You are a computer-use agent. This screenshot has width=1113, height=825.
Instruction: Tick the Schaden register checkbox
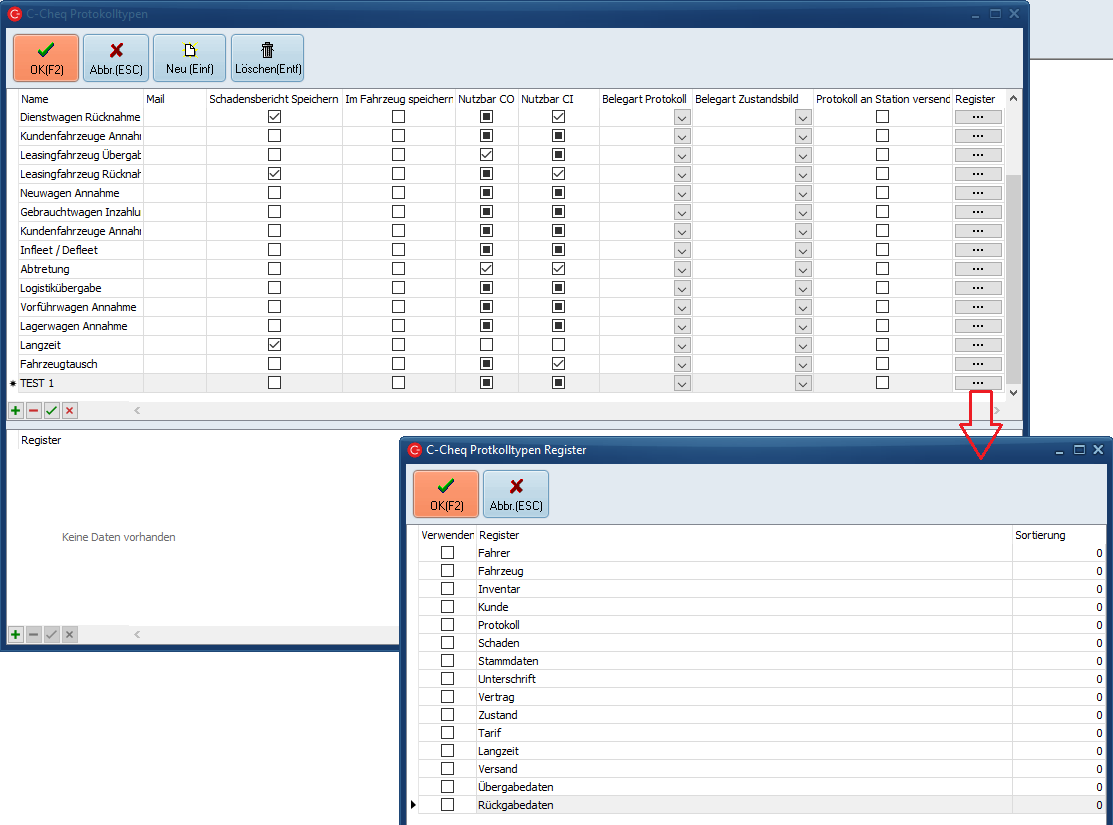pyautogui.click(x=448, y=643)
